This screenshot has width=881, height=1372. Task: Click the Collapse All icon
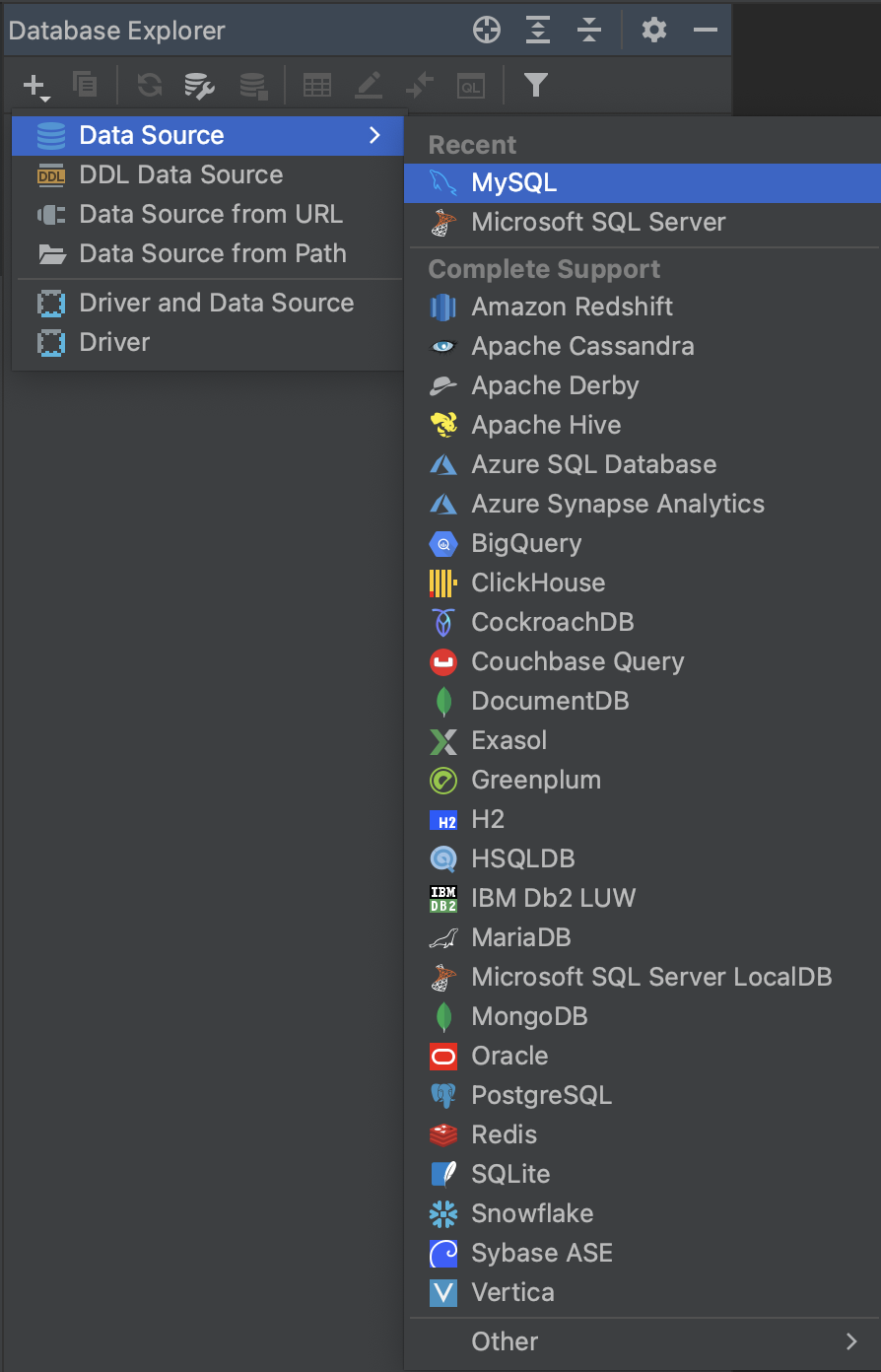tap(589, 31)
